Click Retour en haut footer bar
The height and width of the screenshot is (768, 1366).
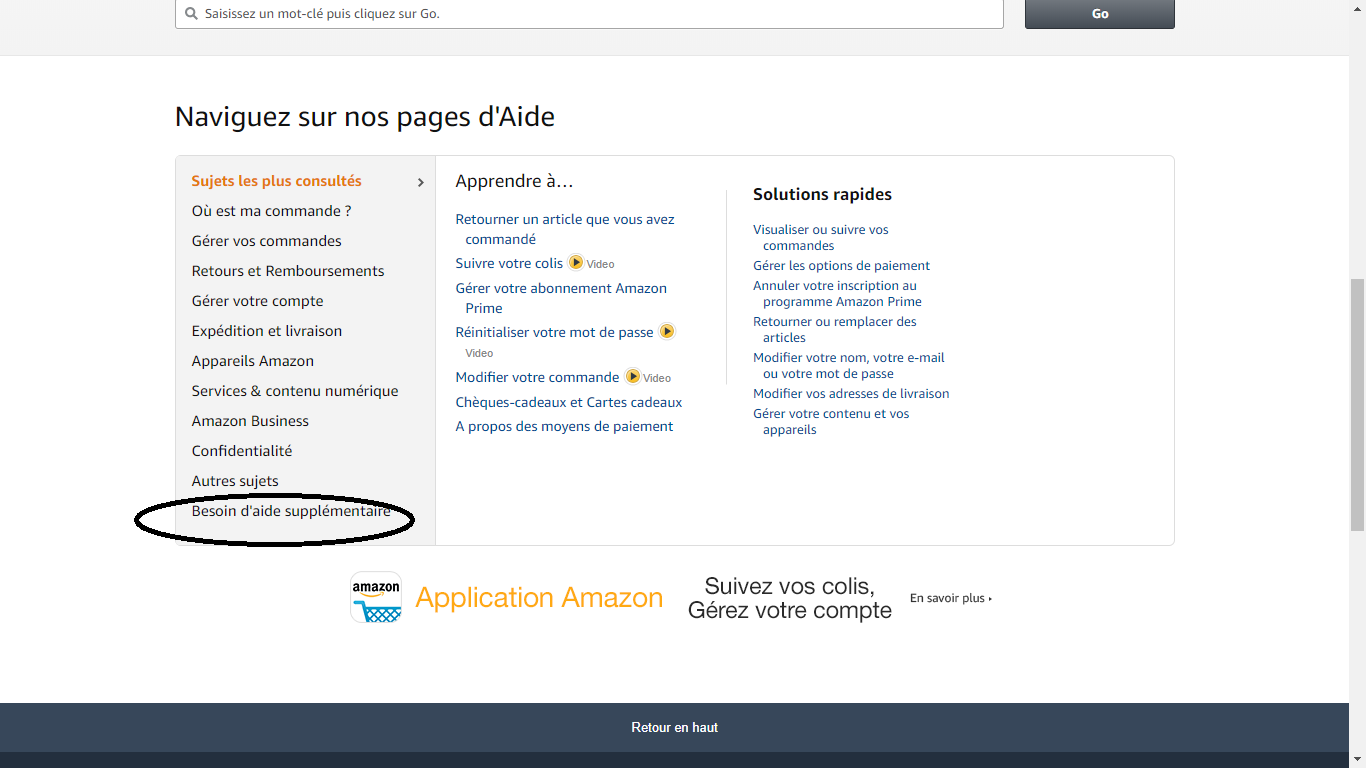click(x=674, y=727)
